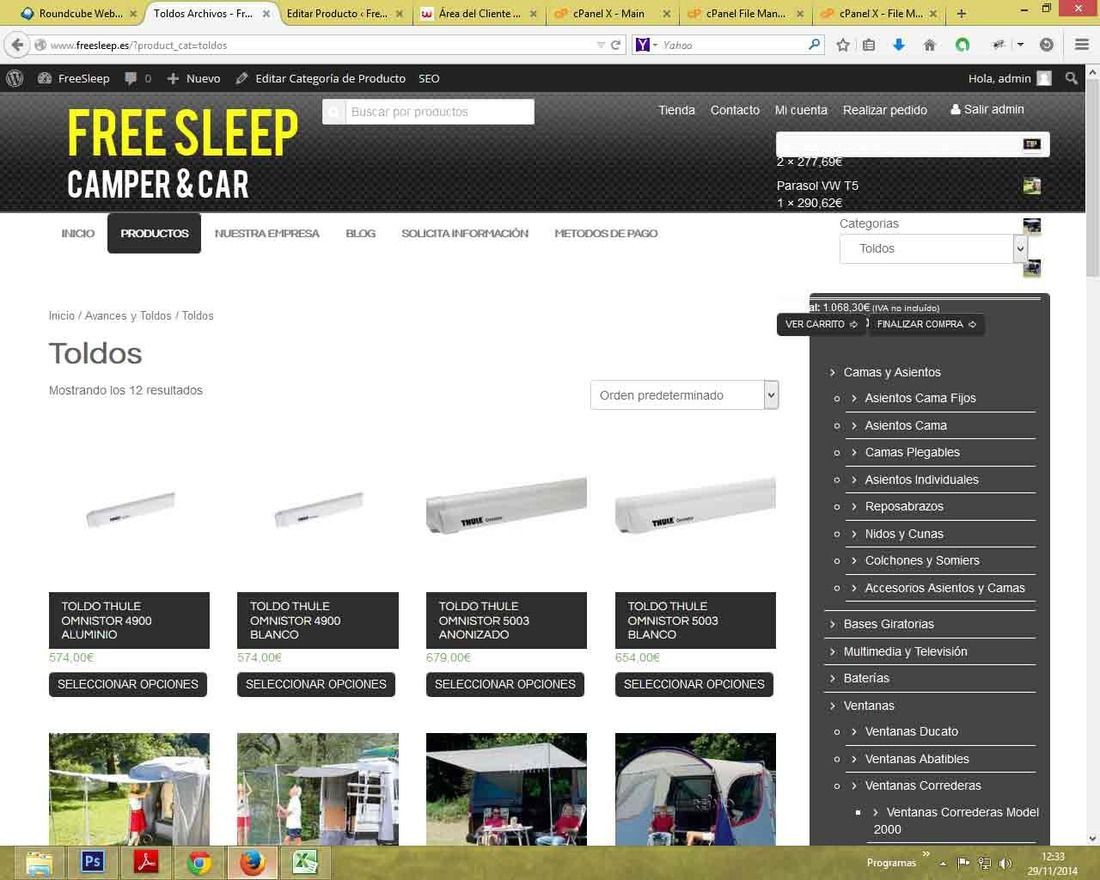Bookmark this page with the star icon

pos(843,45)
